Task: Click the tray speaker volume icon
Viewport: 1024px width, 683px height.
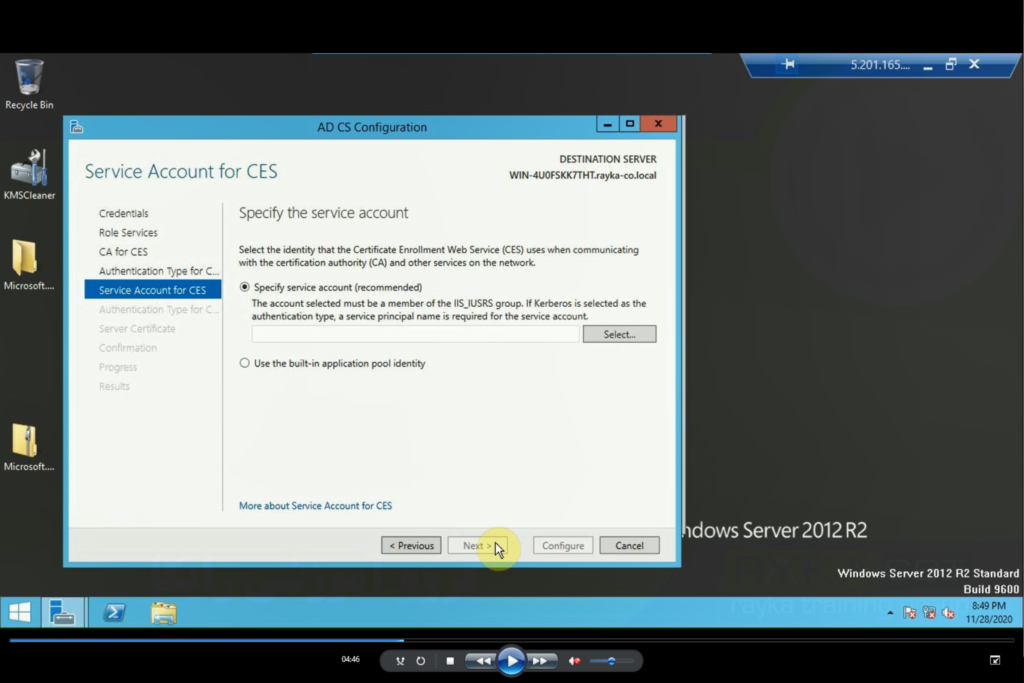Action: [x=948, y=612]
